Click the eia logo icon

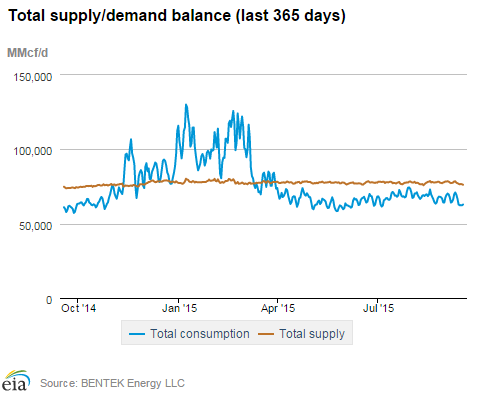pos(16,380)
